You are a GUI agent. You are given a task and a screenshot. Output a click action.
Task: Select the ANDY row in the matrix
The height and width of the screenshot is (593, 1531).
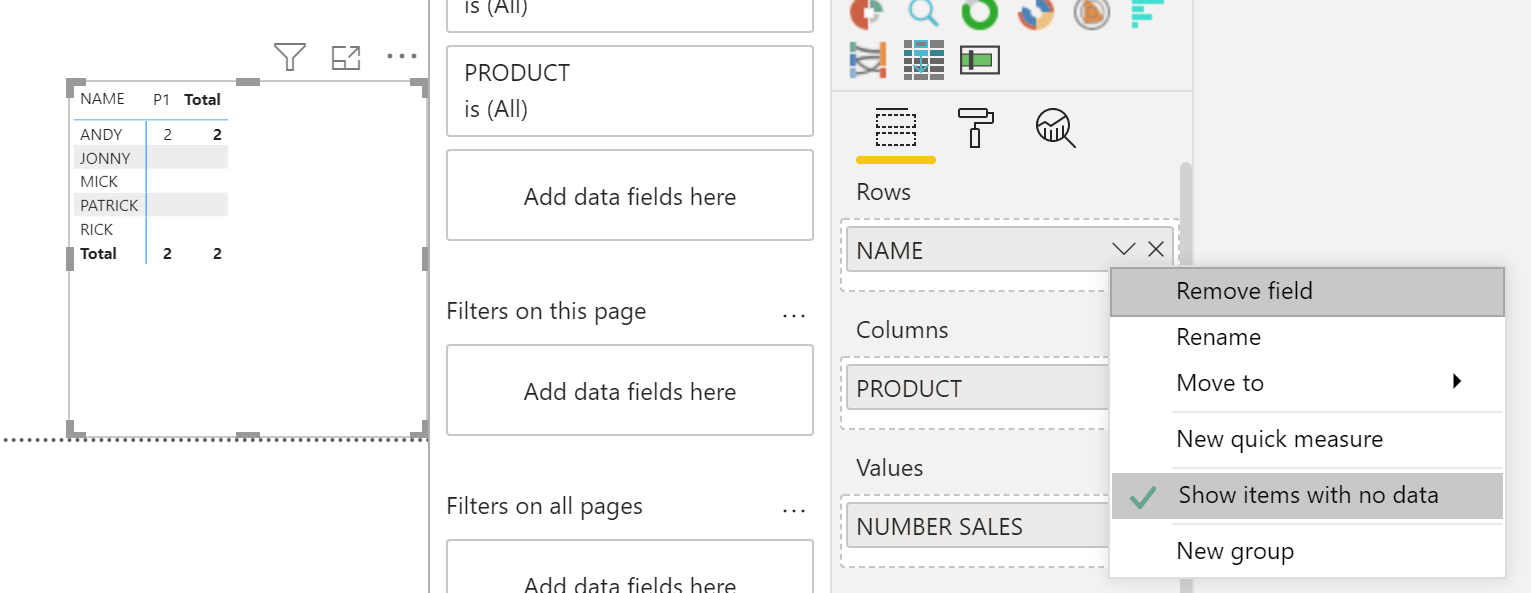tap(102, 134)
